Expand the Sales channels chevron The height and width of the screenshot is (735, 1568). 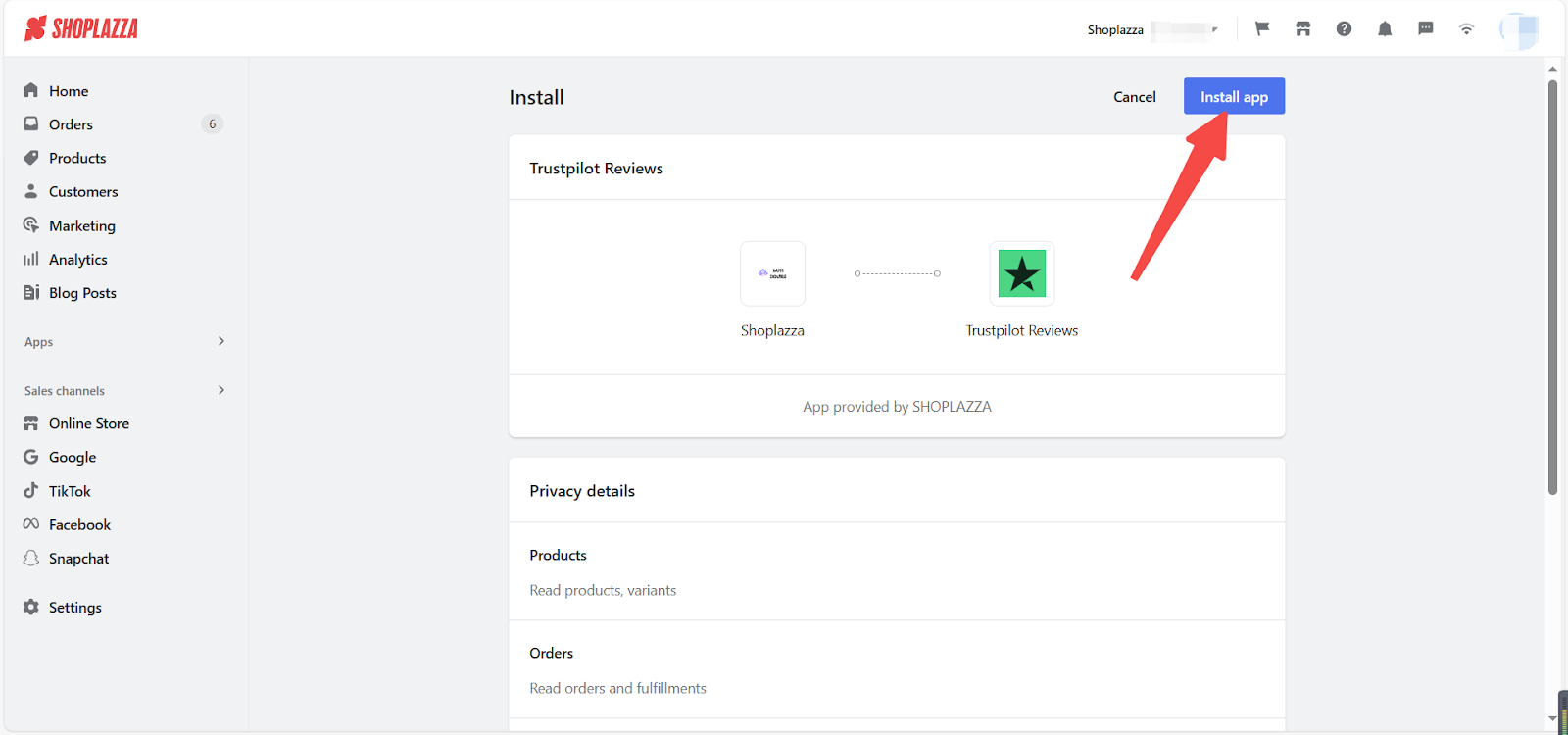(221, 390)
